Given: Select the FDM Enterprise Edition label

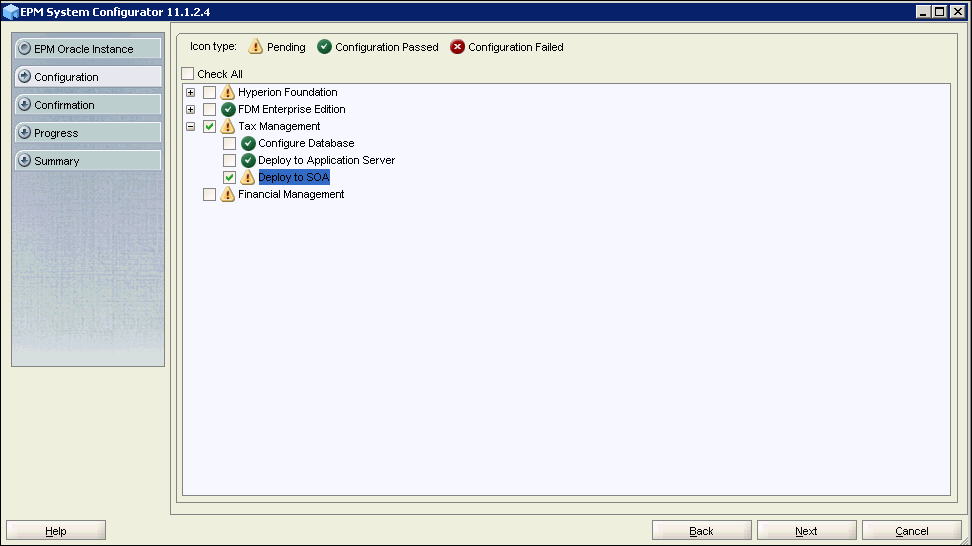Looking at the screenshot, I should pos(292,110).
